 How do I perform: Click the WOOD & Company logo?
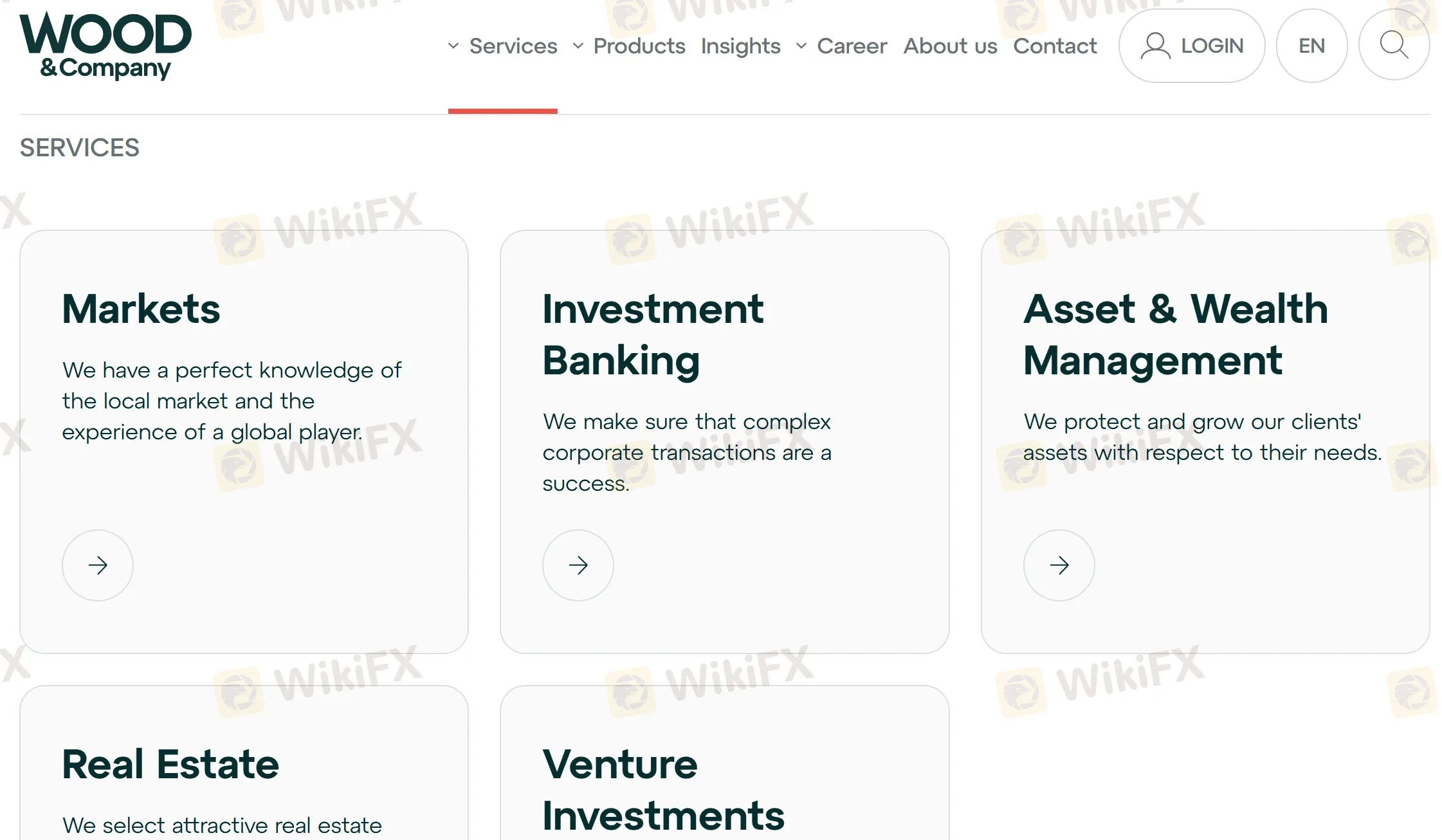pyautogui.click(x=105, y=46)
